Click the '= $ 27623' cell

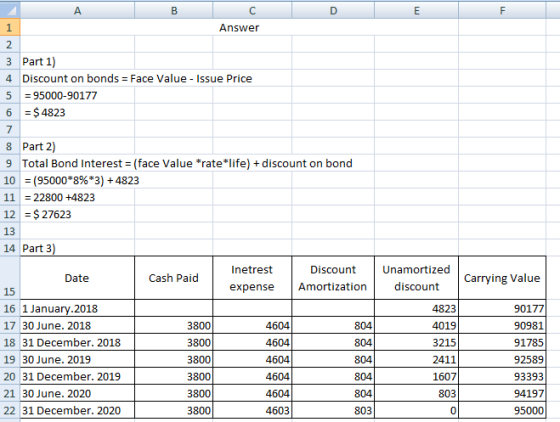[77, 214]
